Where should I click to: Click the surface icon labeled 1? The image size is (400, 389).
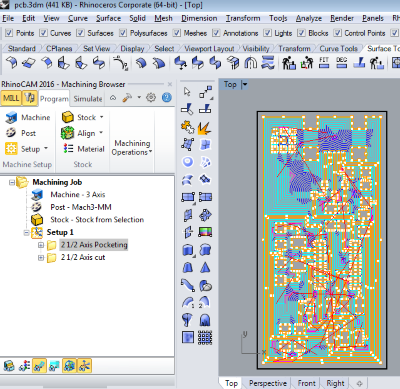188,302
